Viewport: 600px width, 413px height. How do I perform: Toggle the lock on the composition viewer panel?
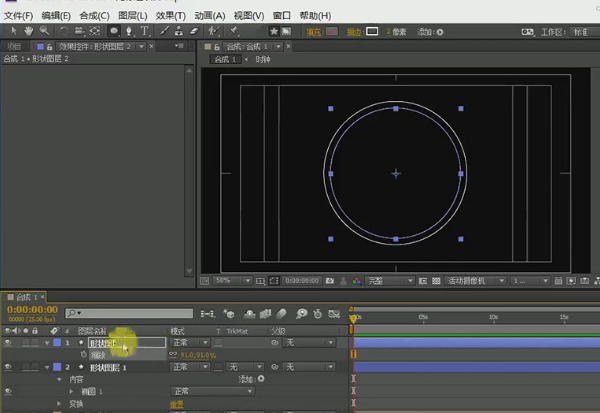pos(217,47)
